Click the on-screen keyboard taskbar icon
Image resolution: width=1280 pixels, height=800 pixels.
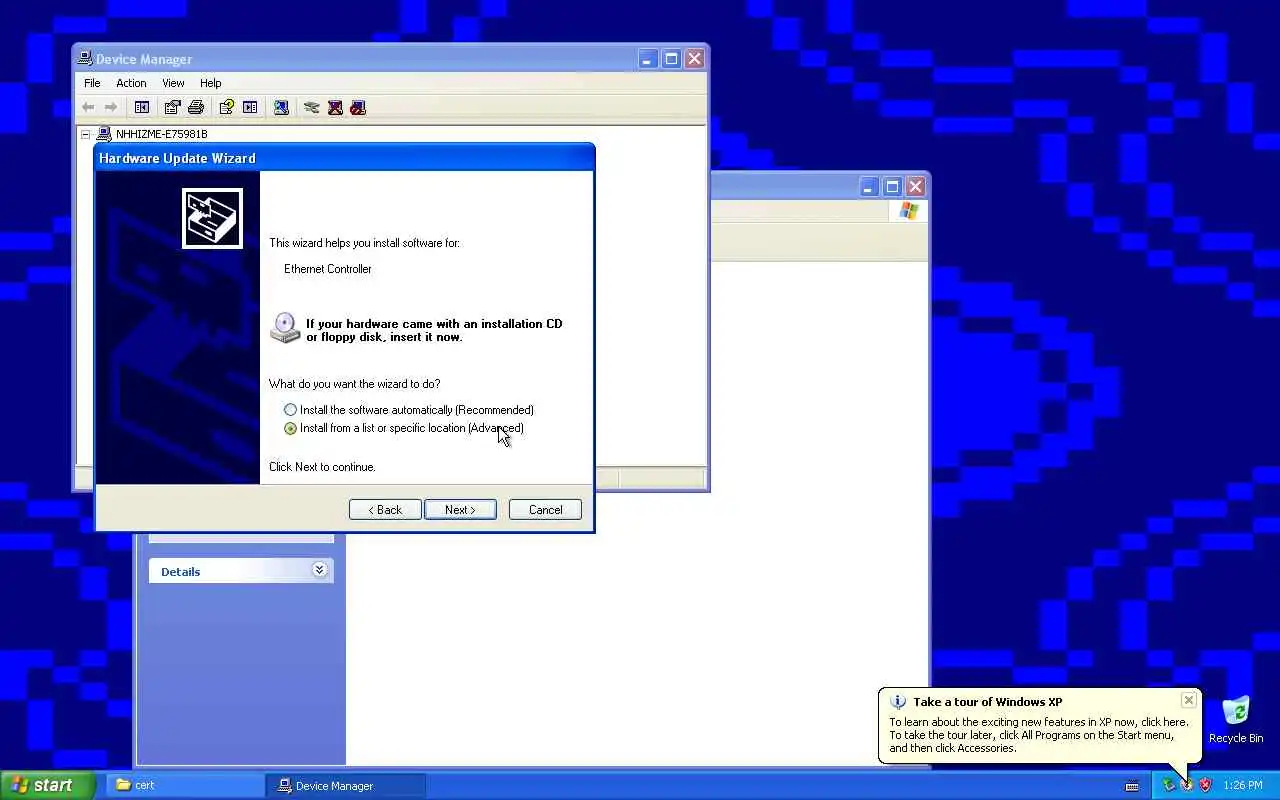tap(1132, 786)
